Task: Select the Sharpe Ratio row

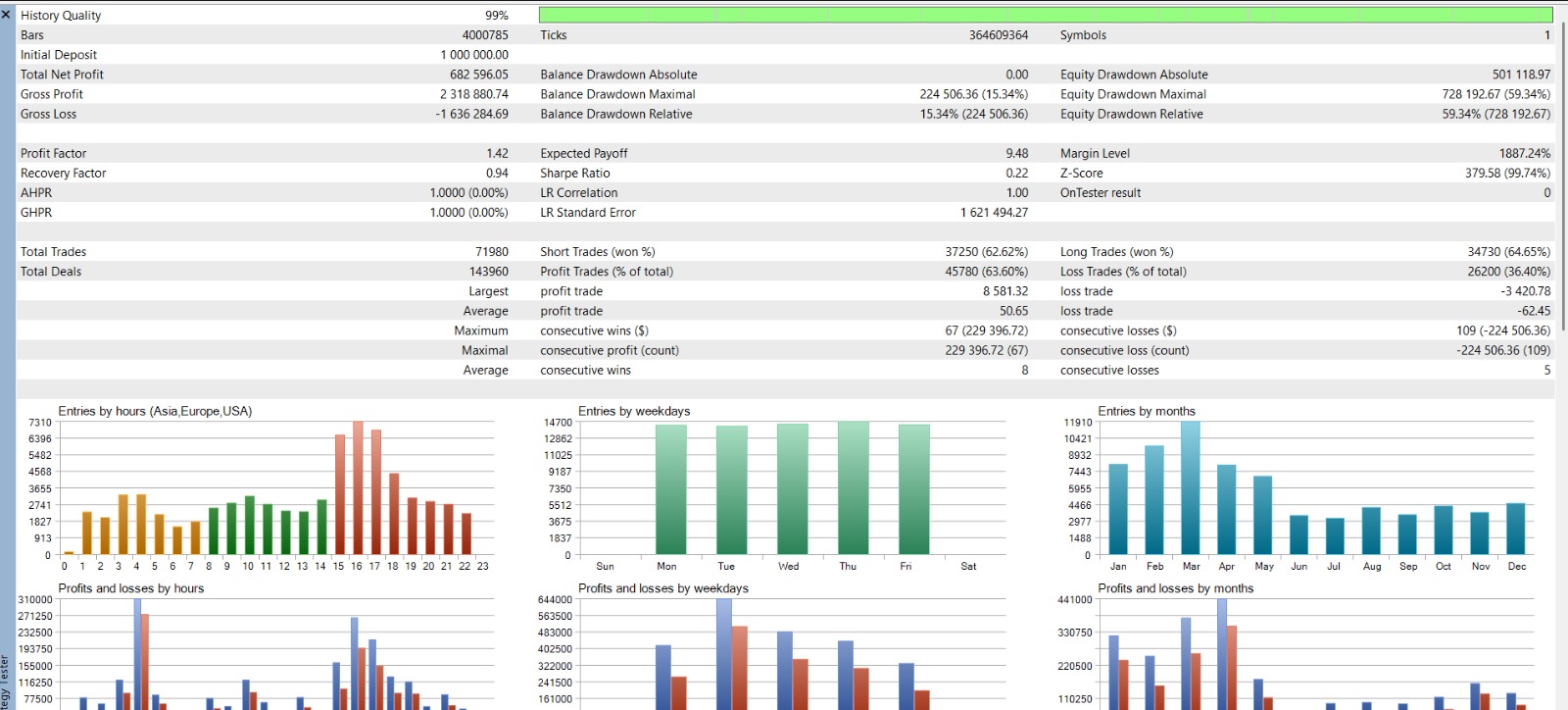Action: pyautogui.click(x=784, y=173)
